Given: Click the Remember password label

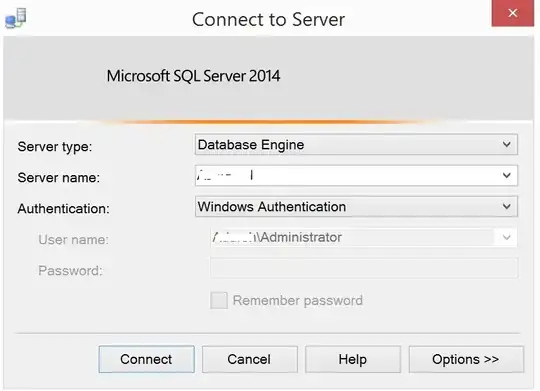Looking at the screenshot, I should 298,300.
